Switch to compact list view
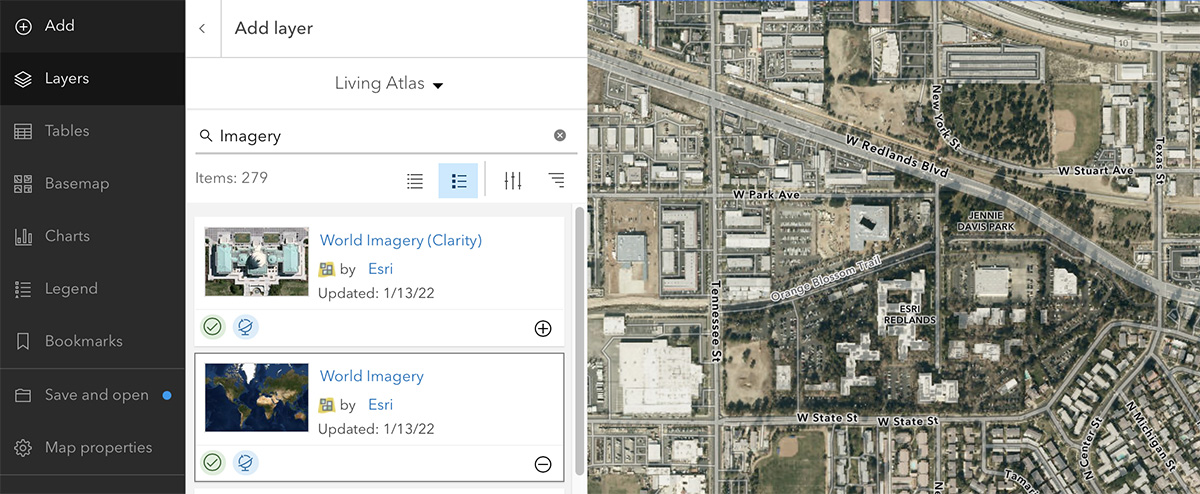Viewport: 1200px width, 494px height. (415, 181)
